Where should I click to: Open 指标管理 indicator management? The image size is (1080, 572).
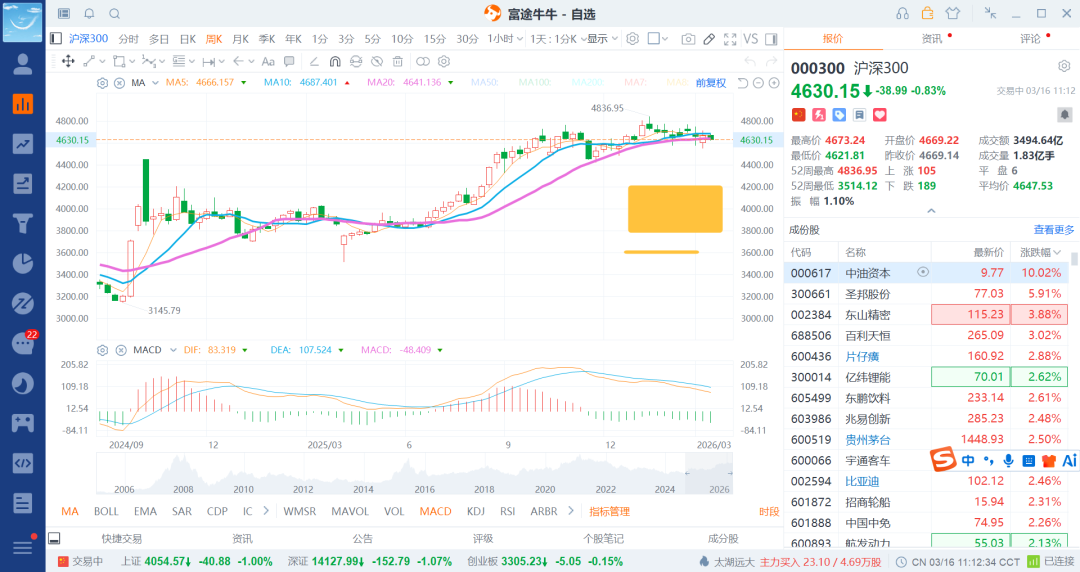click(x=609, y=511)
